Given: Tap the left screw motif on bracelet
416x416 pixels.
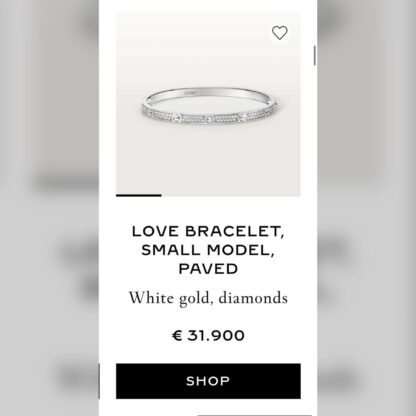Looking at the screenshot, I should coord(176,118).
